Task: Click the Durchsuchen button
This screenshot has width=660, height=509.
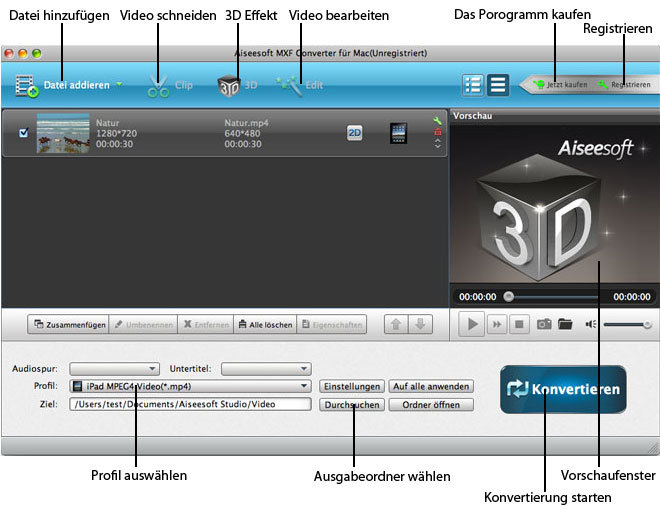Action: pos(352,405)
